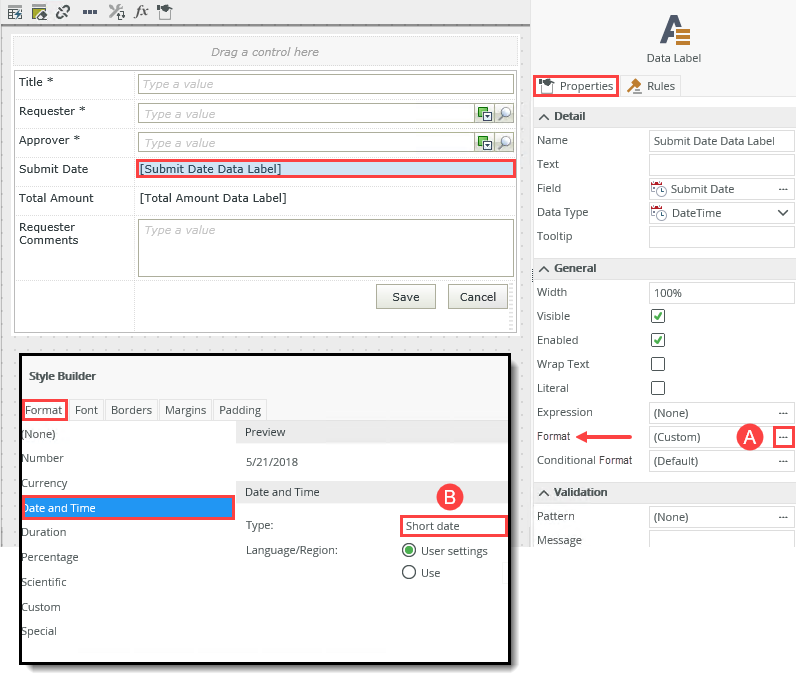Collapse the Validation section

[544, 493]
